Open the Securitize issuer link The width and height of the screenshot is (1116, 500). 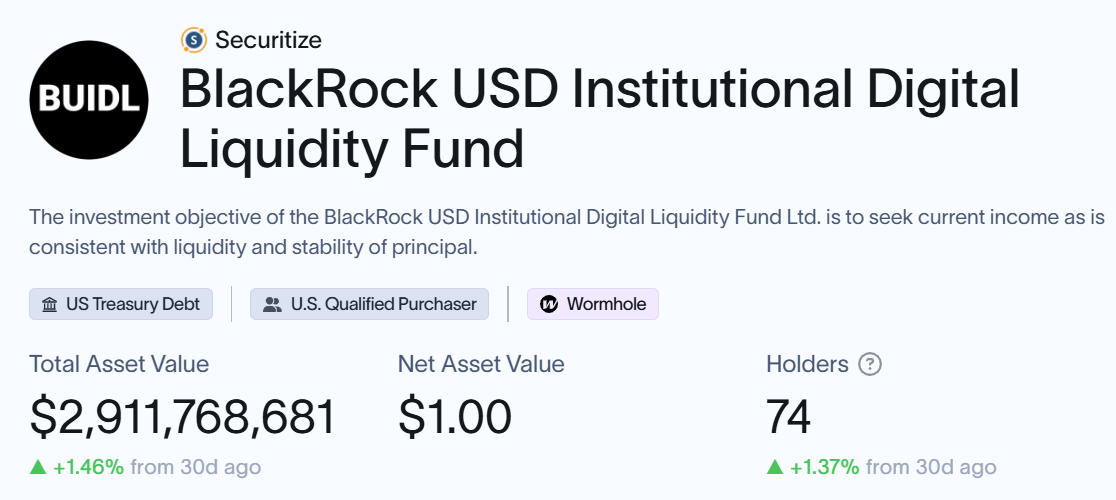[x=268, y=40]
